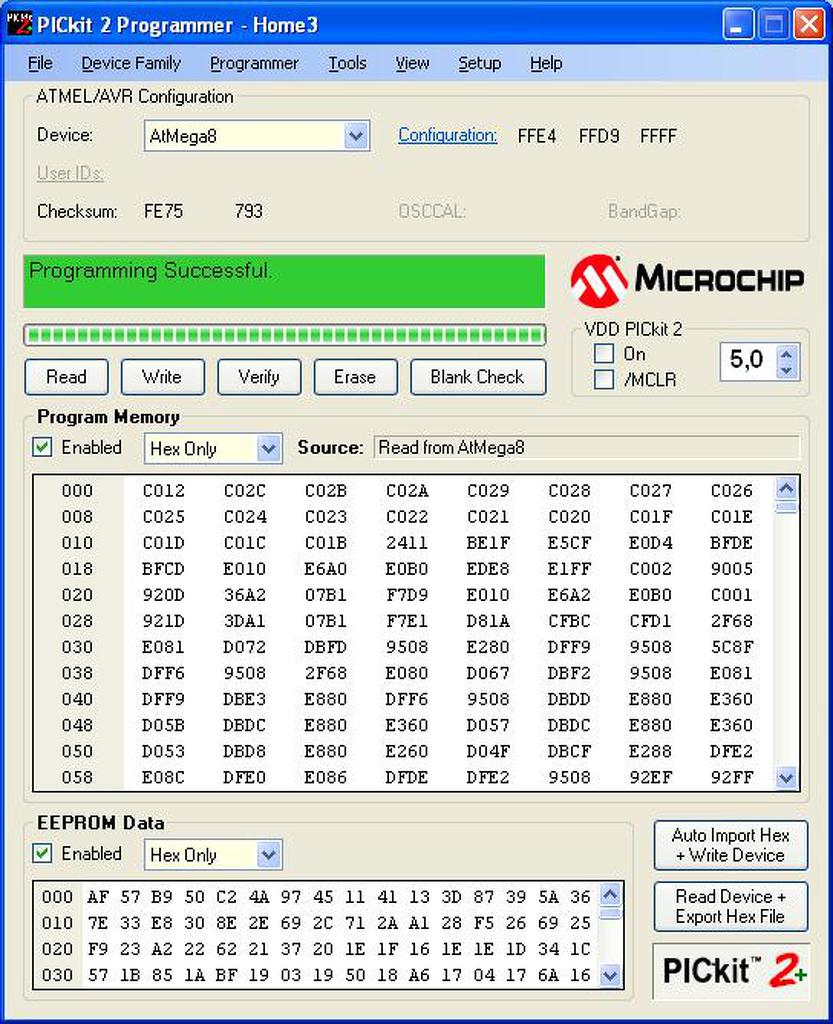
Task: Select program memory cell D81A
Action: (x=488, y=621)
